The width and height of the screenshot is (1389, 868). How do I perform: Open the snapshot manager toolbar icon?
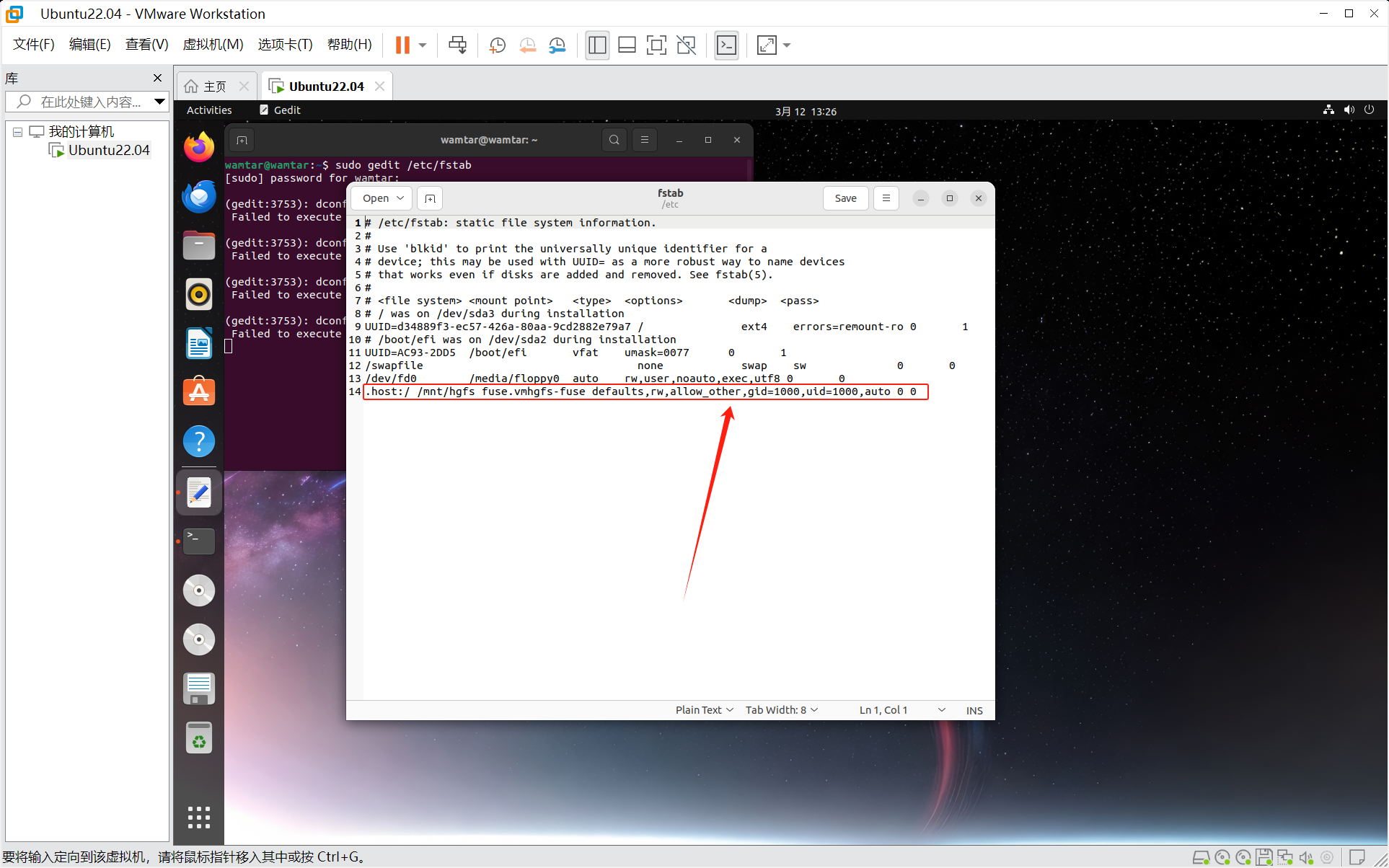point(557,45)
